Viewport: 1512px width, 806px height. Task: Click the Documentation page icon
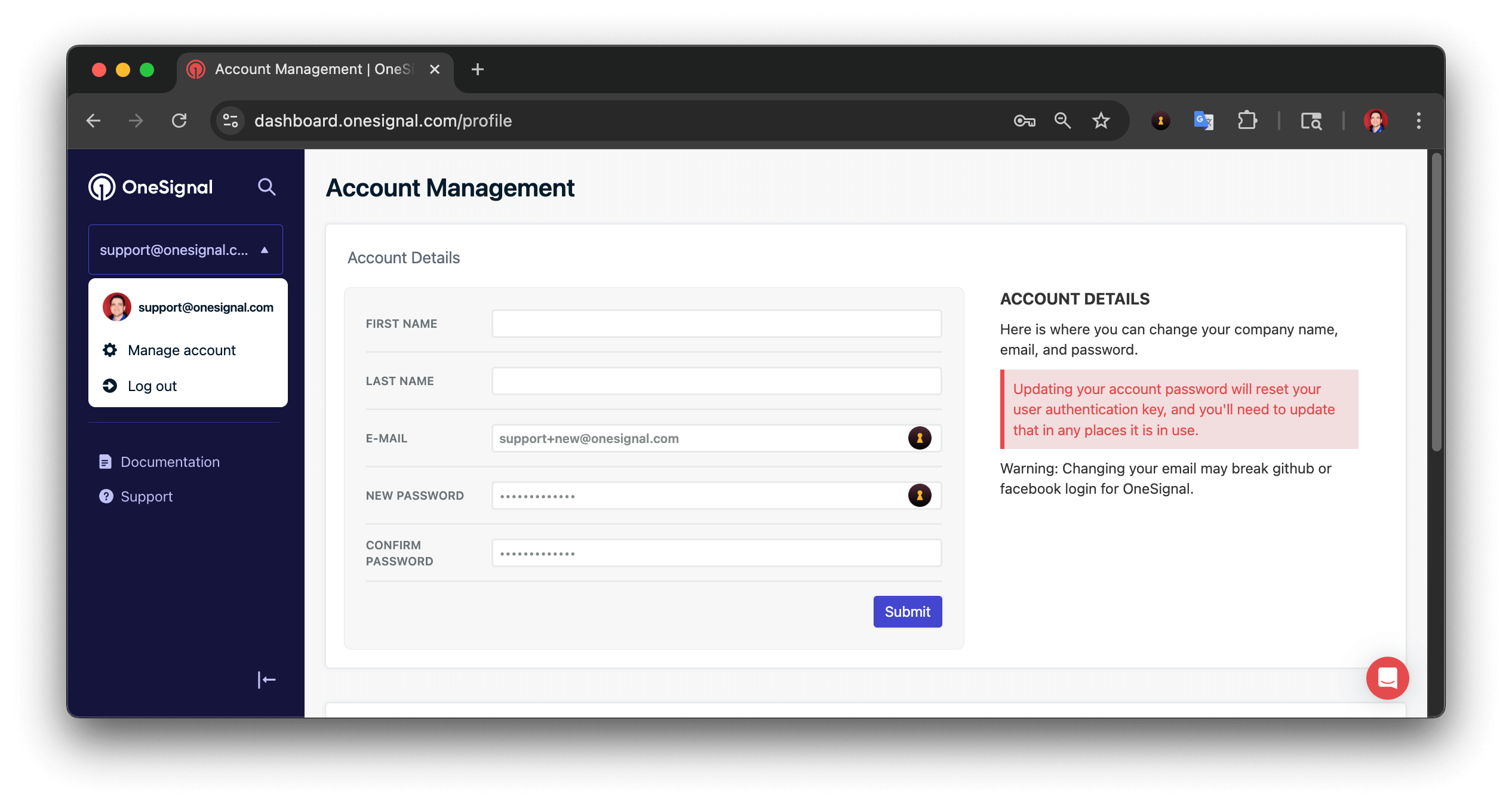106,462
